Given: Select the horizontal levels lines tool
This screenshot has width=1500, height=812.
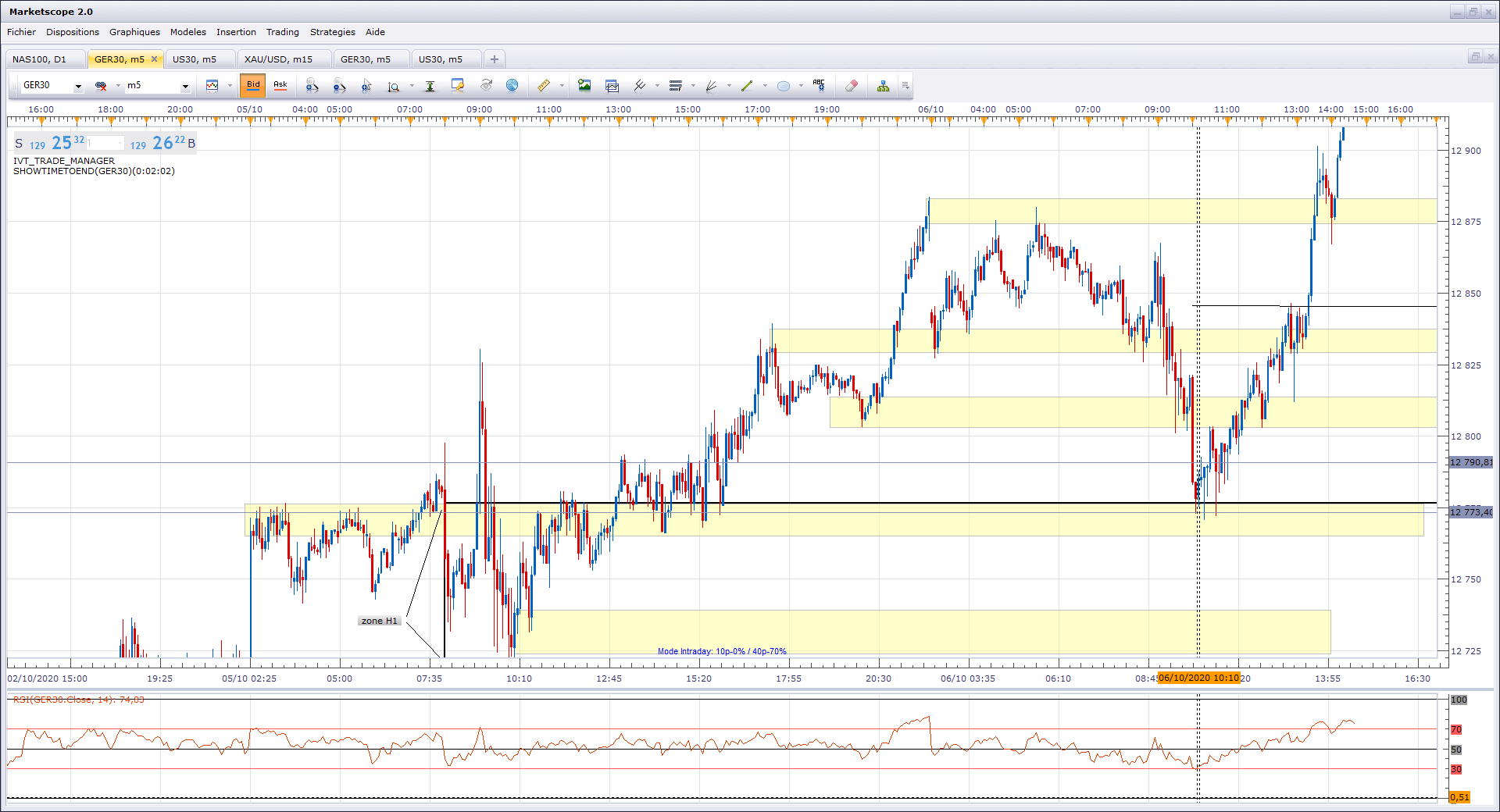Looking at the screenshot, I should 676,86.
